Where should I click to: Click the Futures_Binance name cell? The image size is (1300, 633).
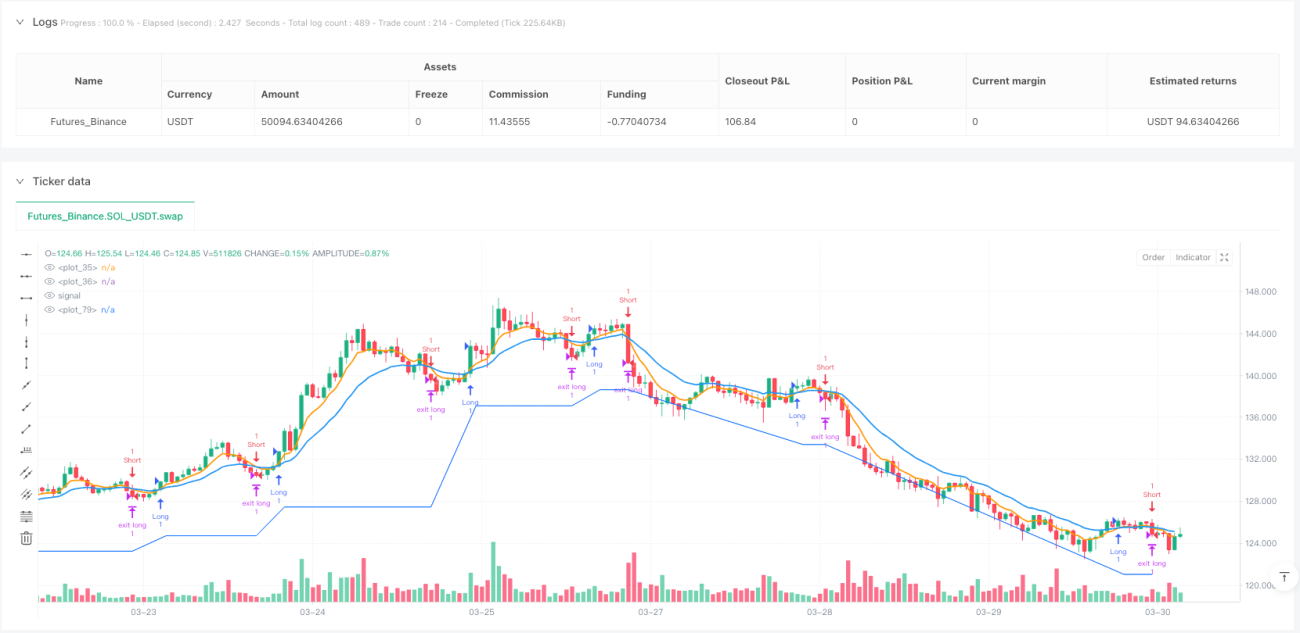tap(89, 121)
